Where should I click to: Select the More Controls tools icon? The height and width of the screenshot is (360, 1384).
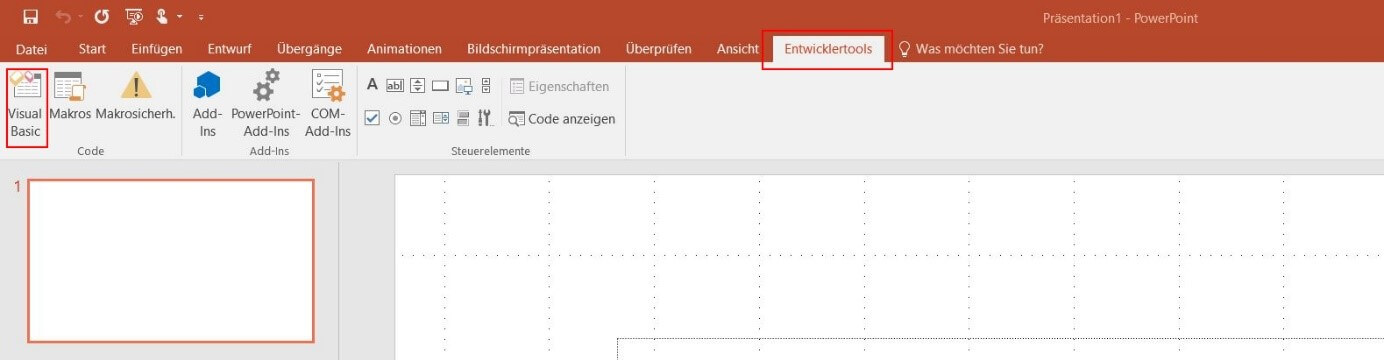click(x=485, y=118)
